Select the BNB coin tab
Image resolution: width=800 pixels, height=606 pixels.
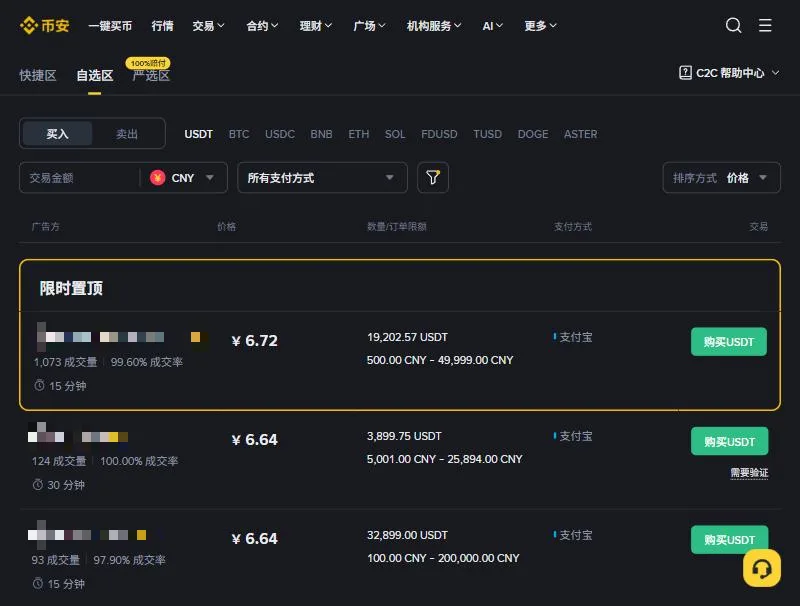click(x=321, y=134)
